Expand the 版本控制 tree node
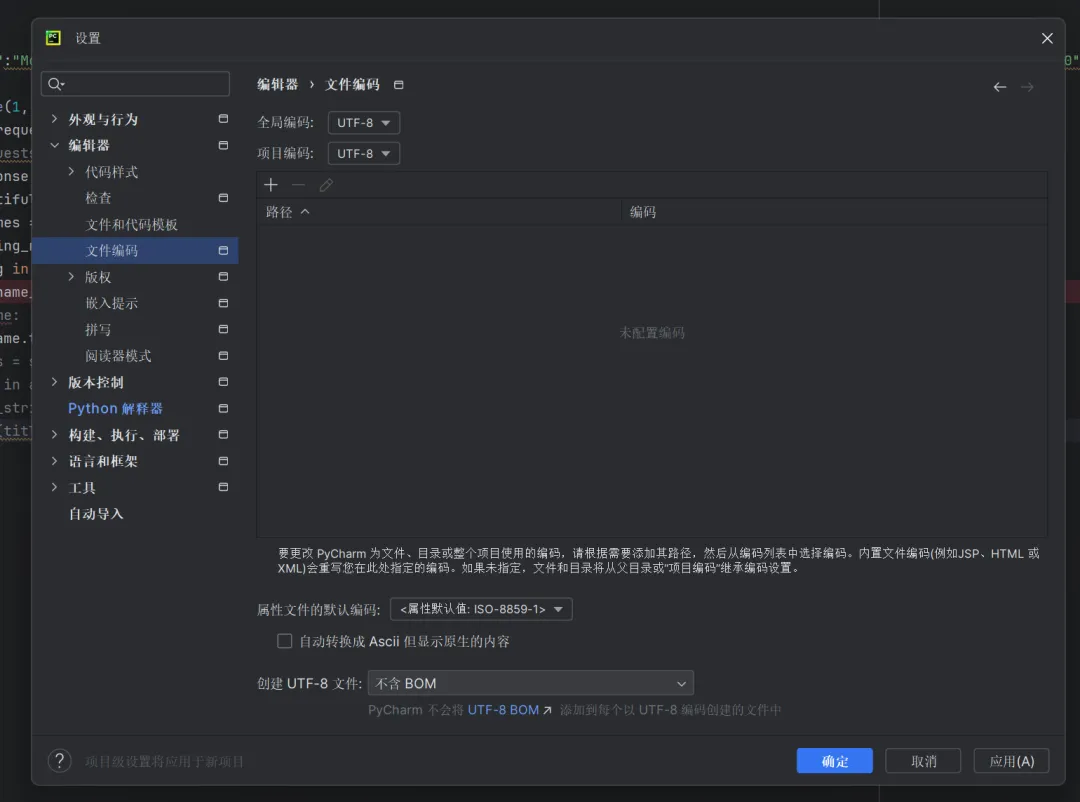The width and height of the screenshot is (1080, 802). (54, 382)
